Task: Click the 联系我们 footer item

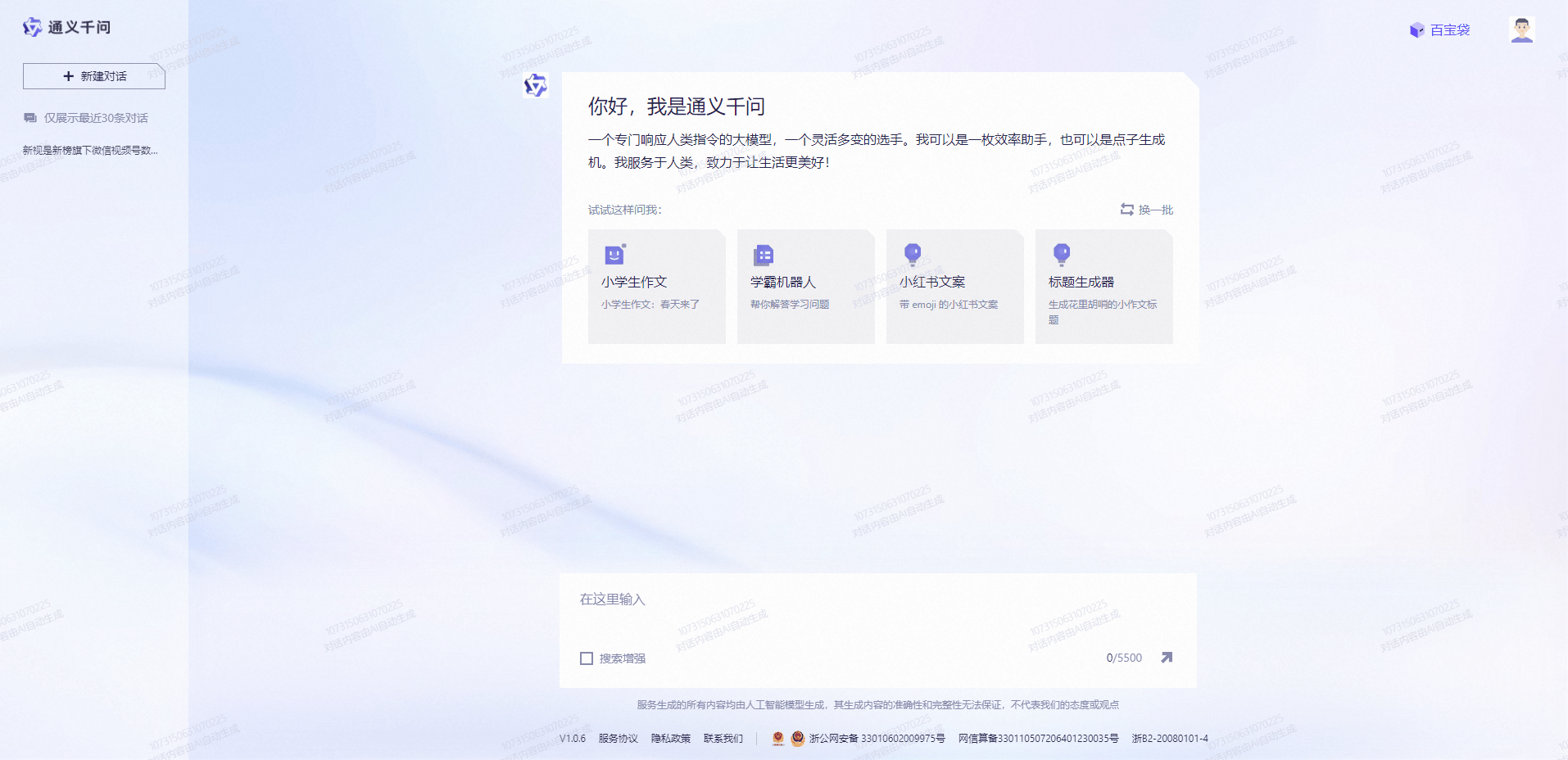Action: (x=723, y=738)
